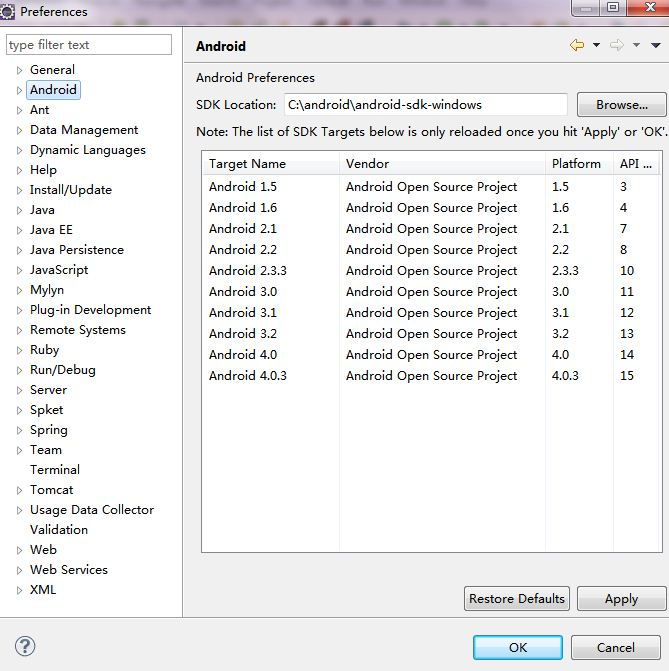Select Terminal preferences category
Viewport: 669px width, 671px height.
55,470
